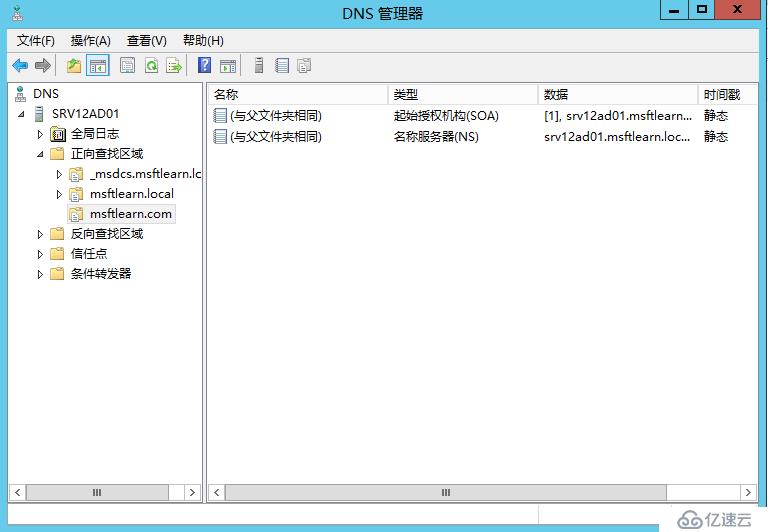Viewport: 768px width, 532px height.
Task: Click the details pane scroll right arrow
Action: [748, 492]
